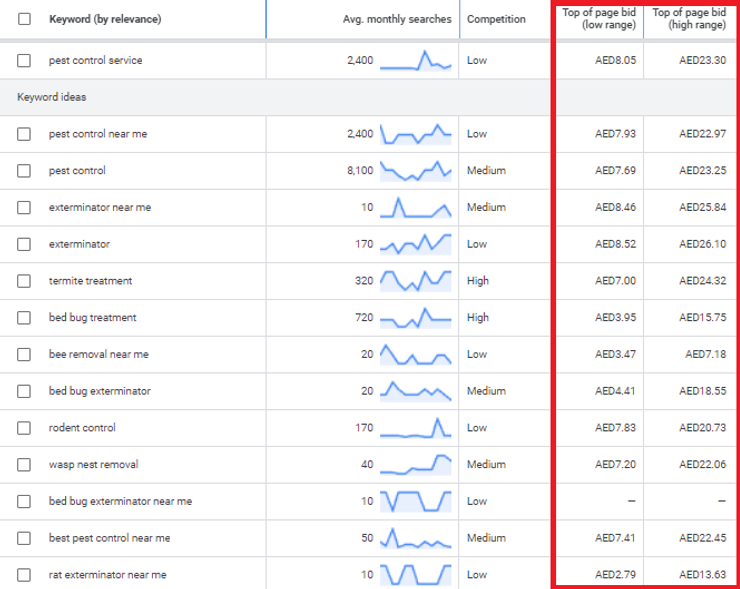
Task: Click the keyword 'wasp nest removal'
Action: (x=93, y=465)
